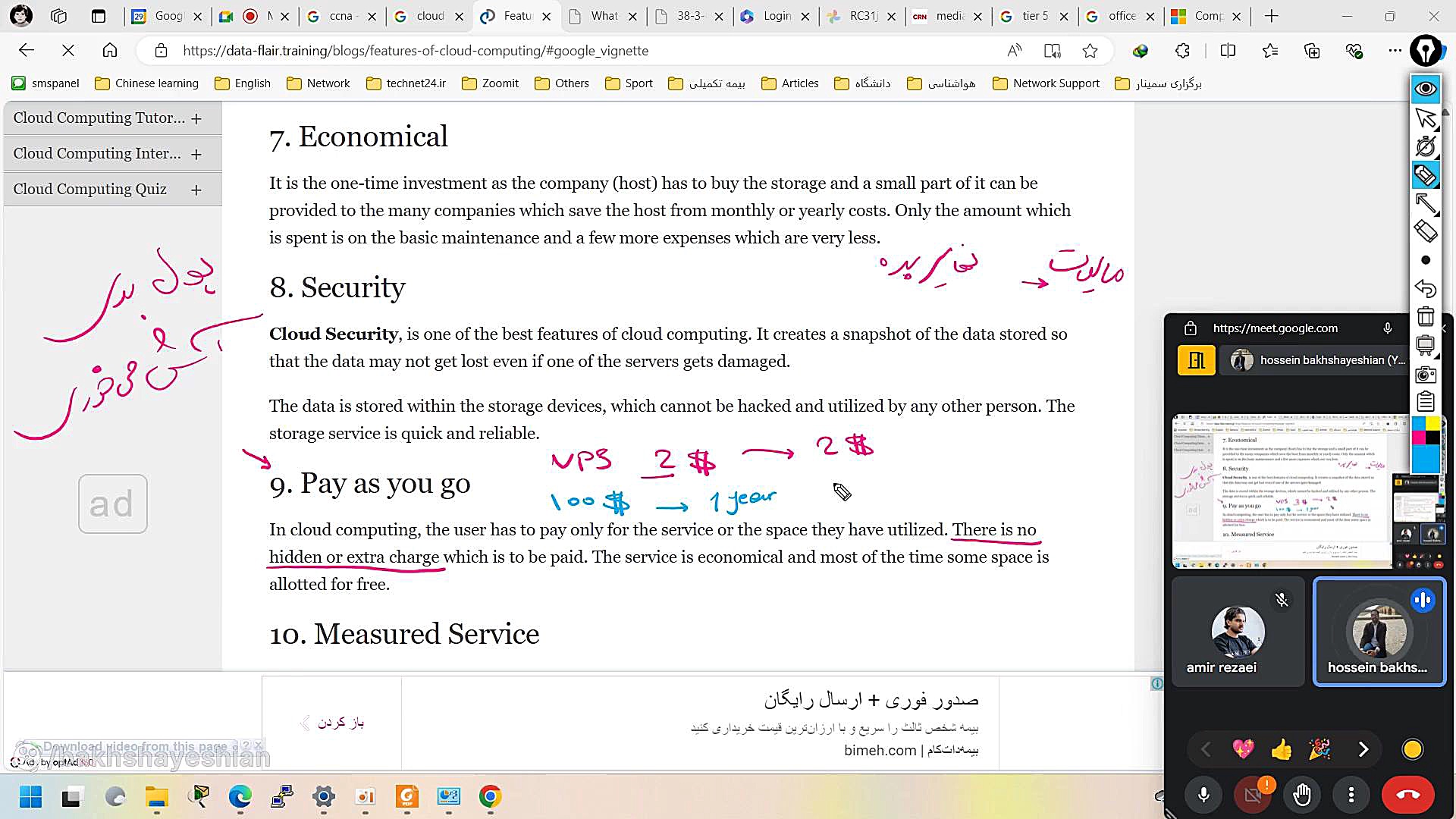This screenshot has height=819, width=1456.
Task: Open browser collections icon
Action: pos(1312,51)
